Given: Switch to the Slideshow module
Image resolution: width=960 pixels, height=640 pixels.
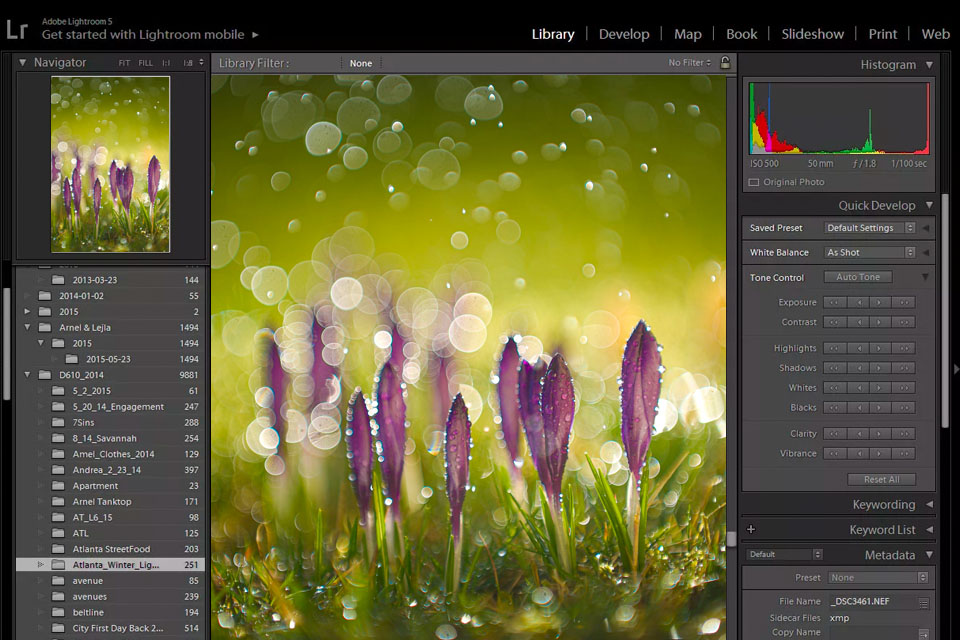Looking at the screenshot, I should 812,34.
